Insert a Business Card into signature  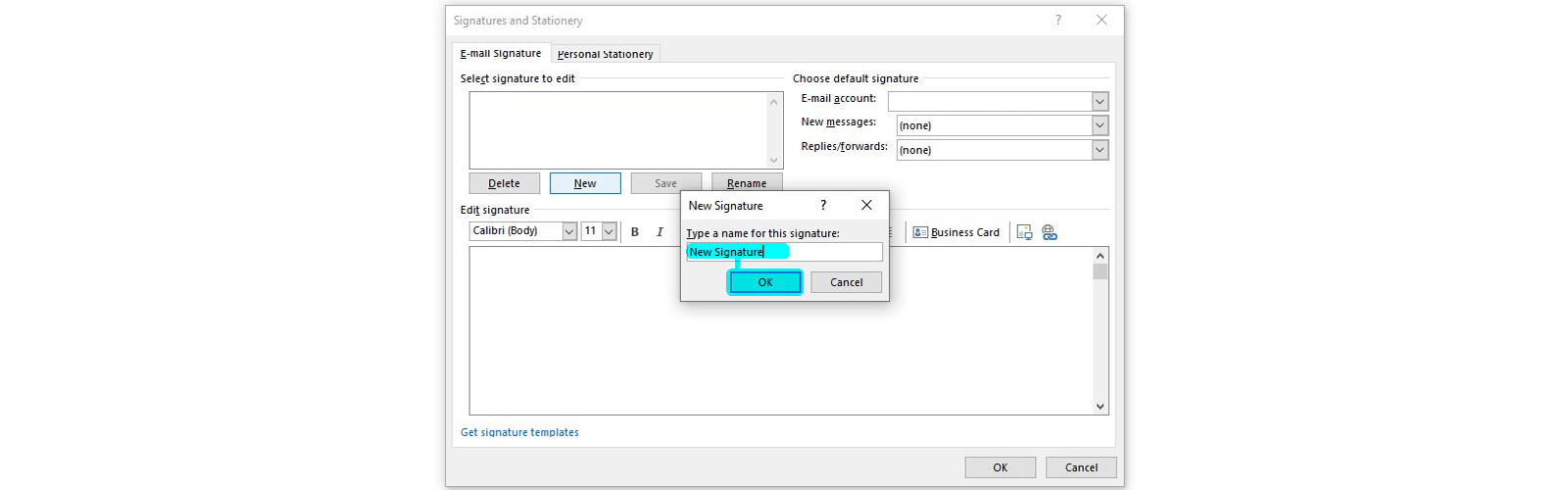point(956,232)
